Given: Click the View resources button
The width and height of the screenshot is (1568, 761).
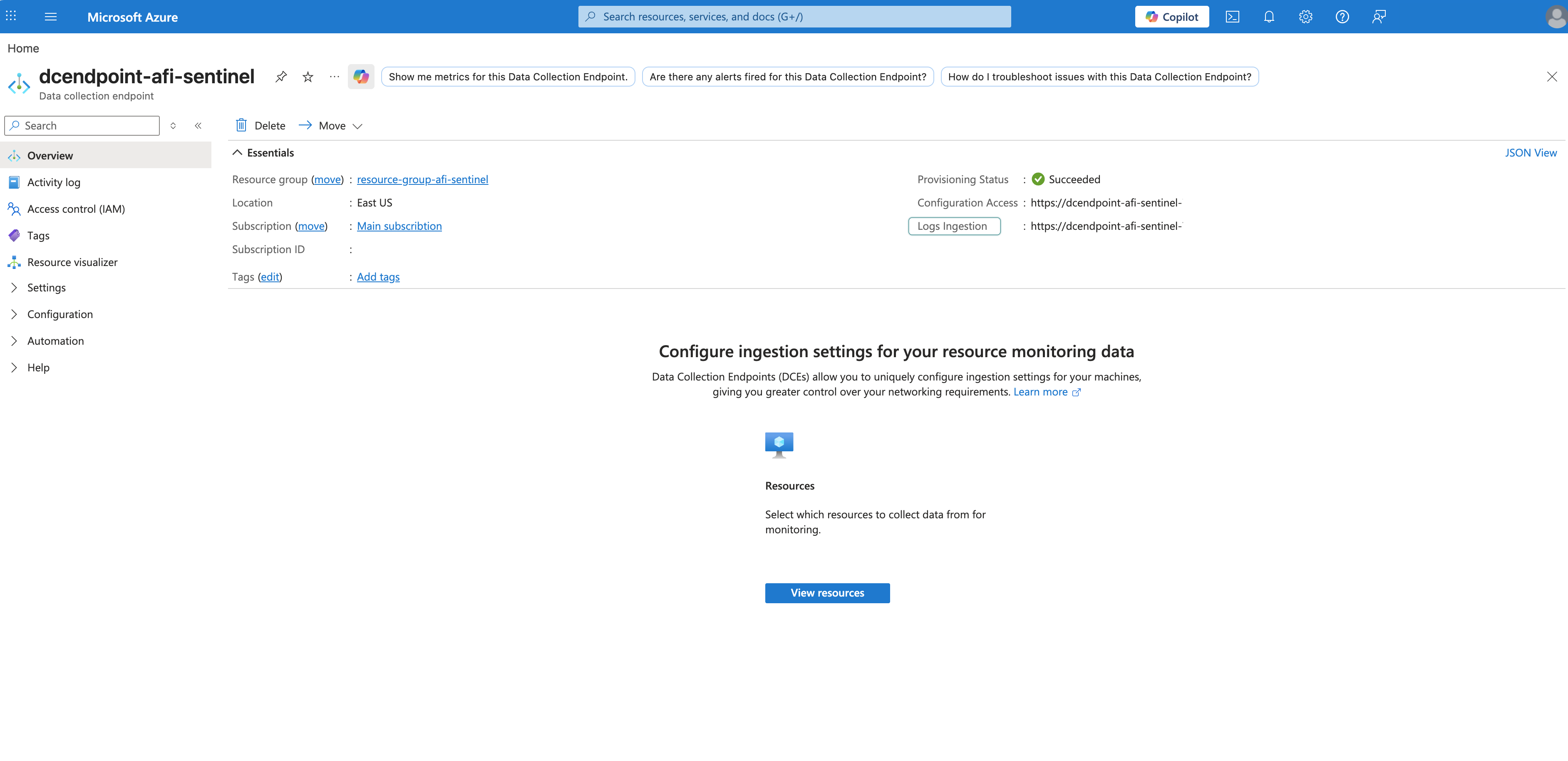Looking at the screenshot, I should click(827, 593).
